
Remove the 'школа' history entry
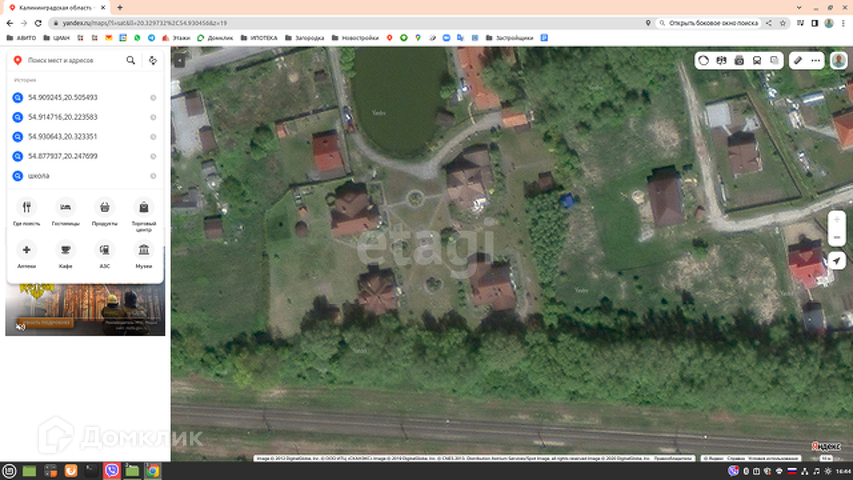tap(153, 176)
